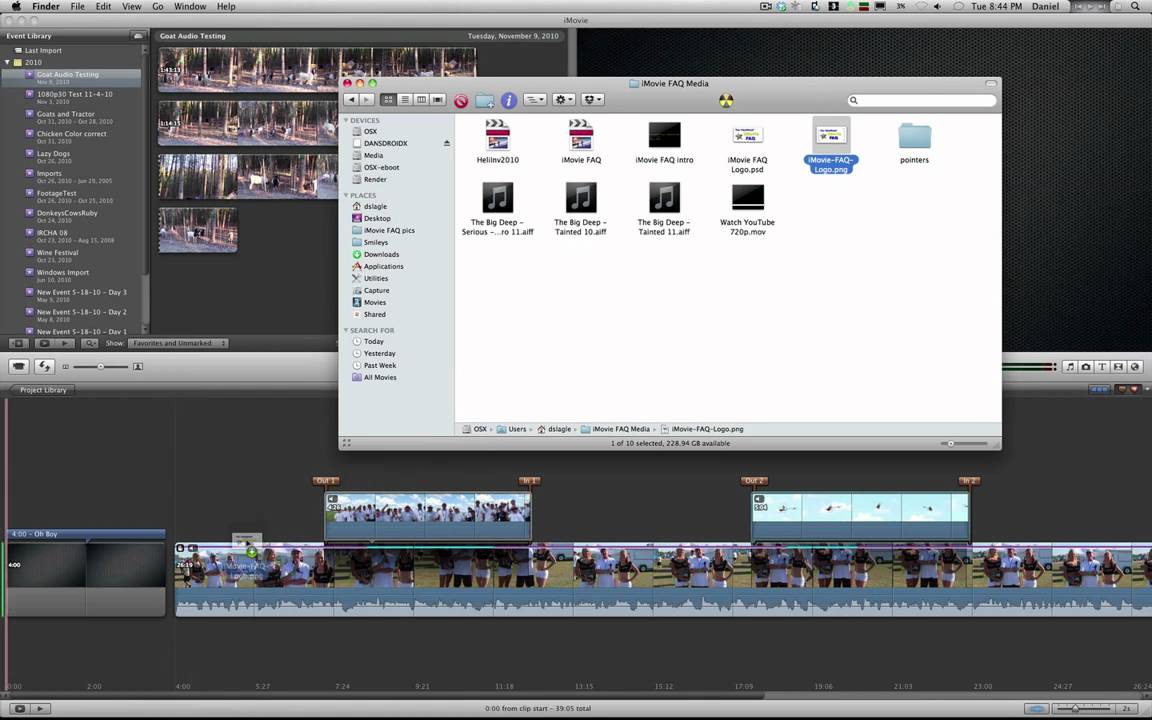Click the Finder back arrow button

[351, 100]
